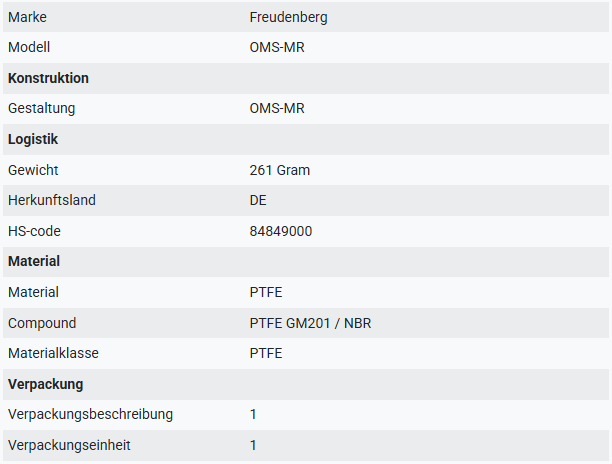Select the bold Material section header
Screen dimensions: 612x464
34,261
